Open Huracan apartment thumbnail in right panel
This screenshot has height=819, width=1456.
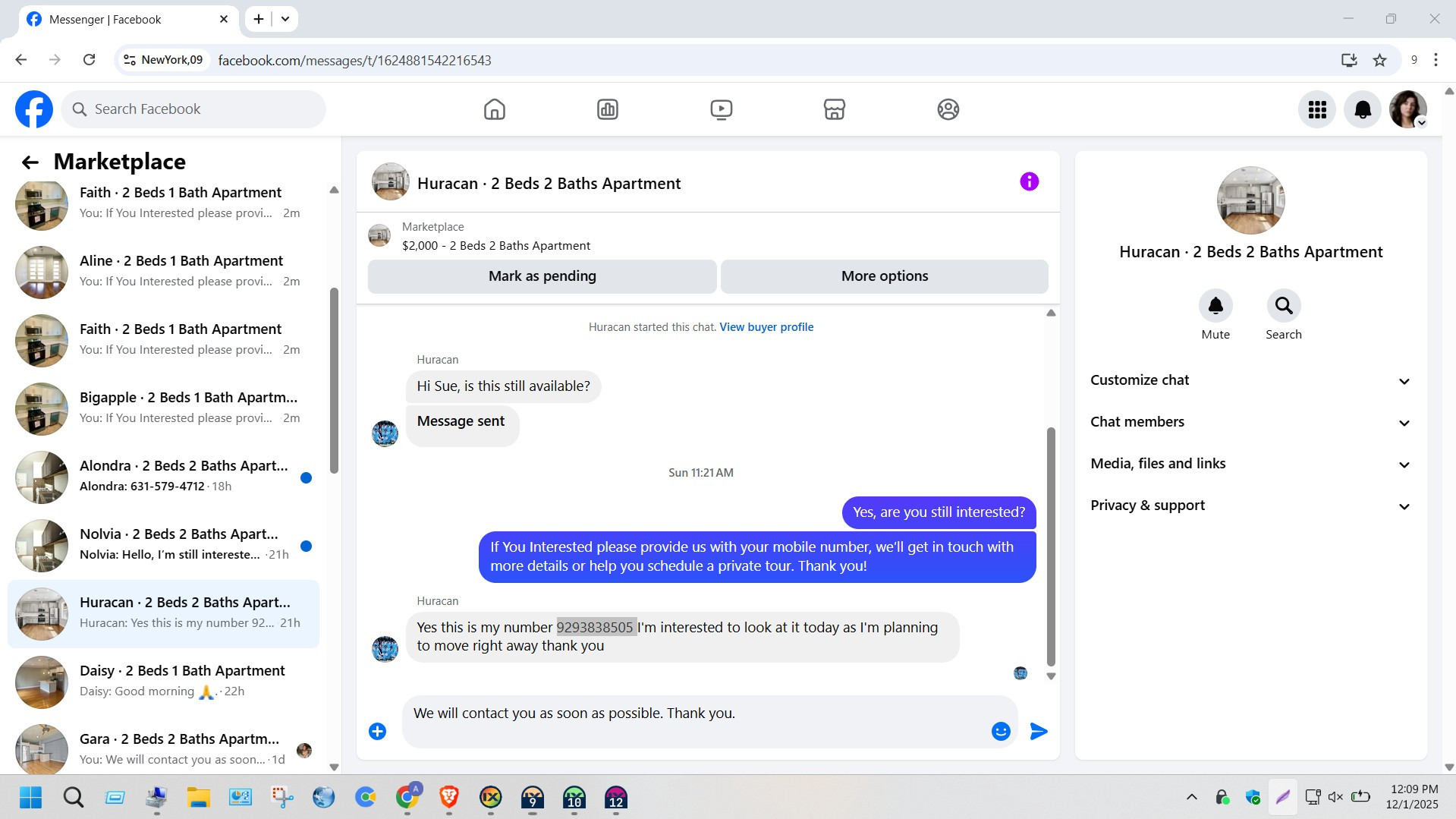point(1250,200)
